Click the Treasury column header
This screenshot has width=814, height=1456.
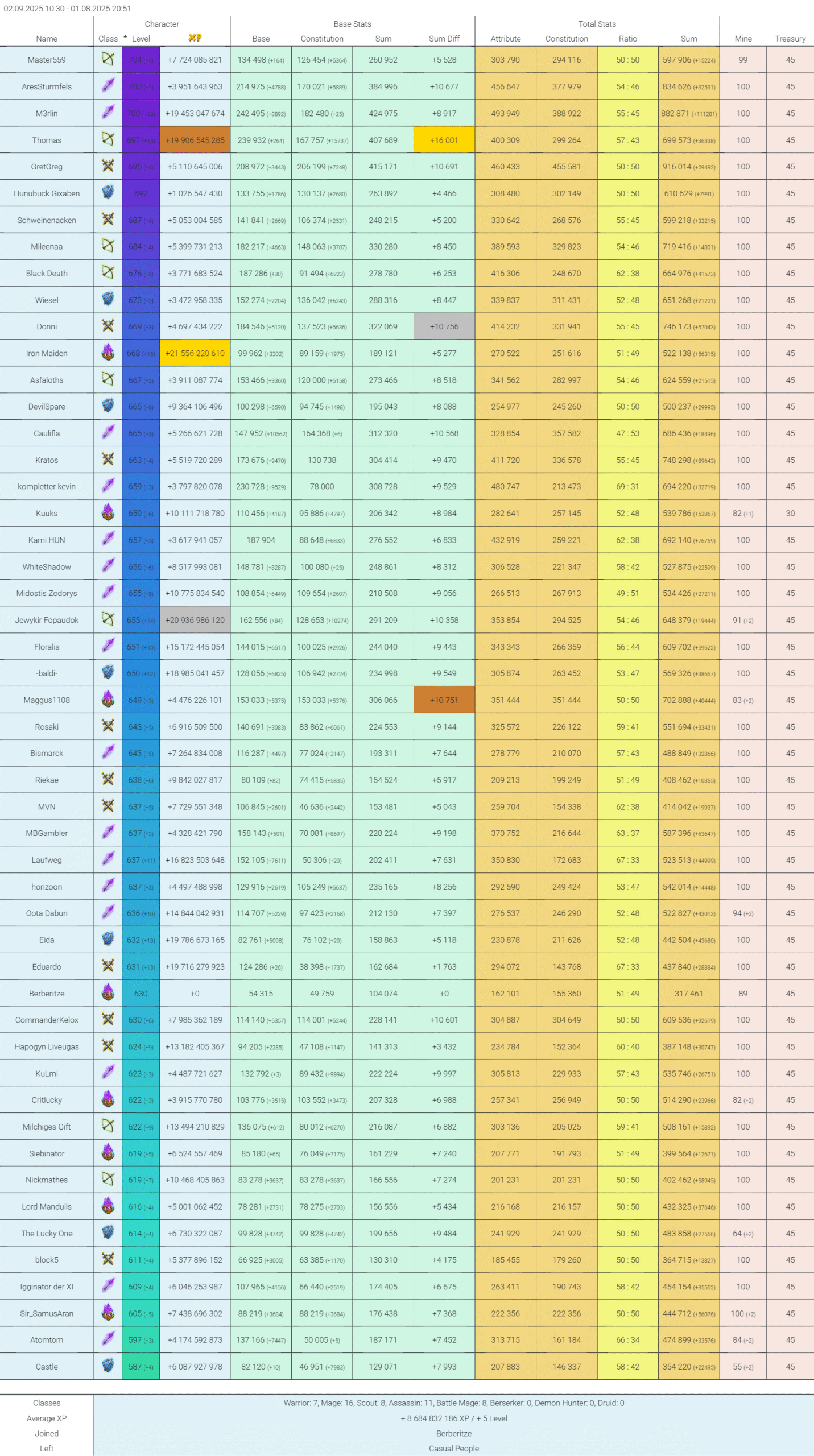pyautogui.click(x=790, y=39)
